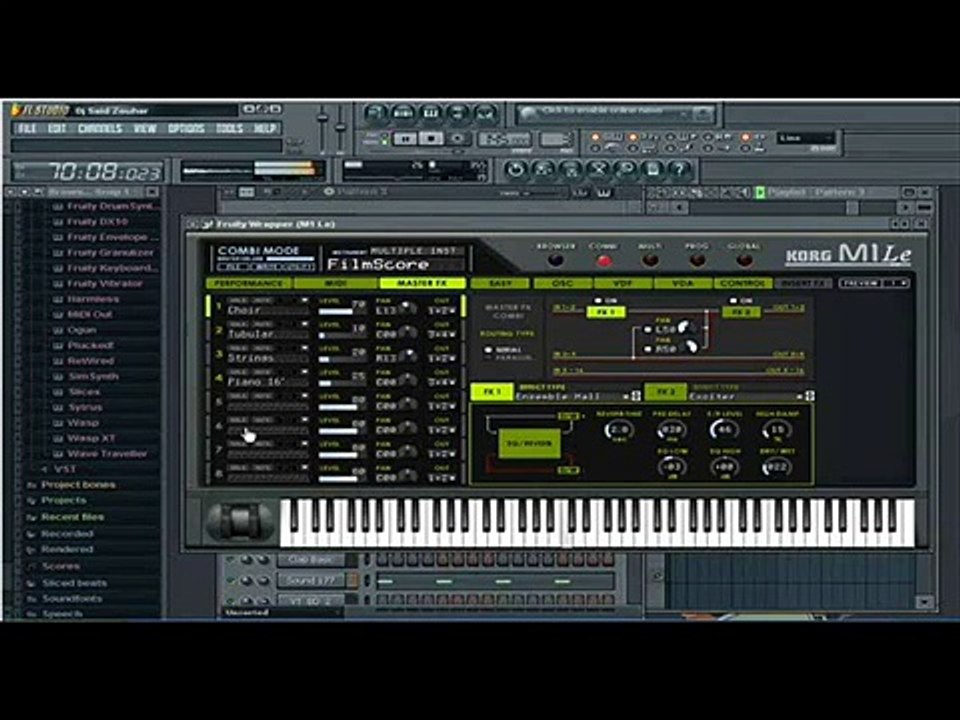Click the Pre Delay knob
The image size is (960, 720).
[672, 430]
